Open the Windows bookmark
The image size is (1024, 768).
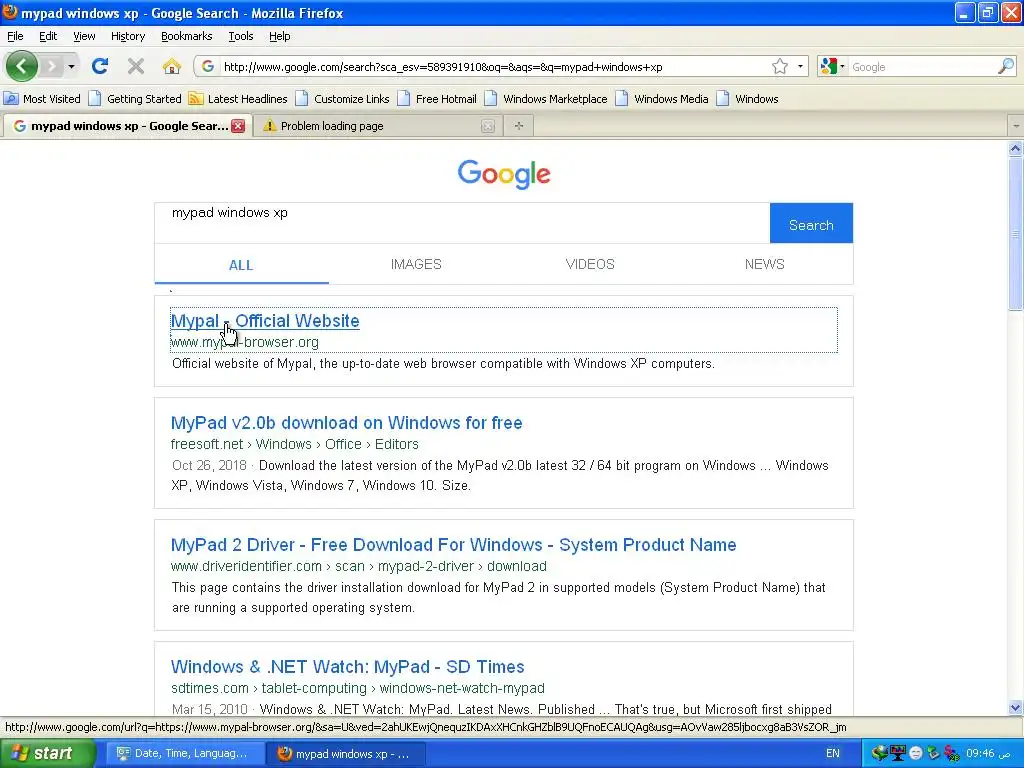click(748, 99)
